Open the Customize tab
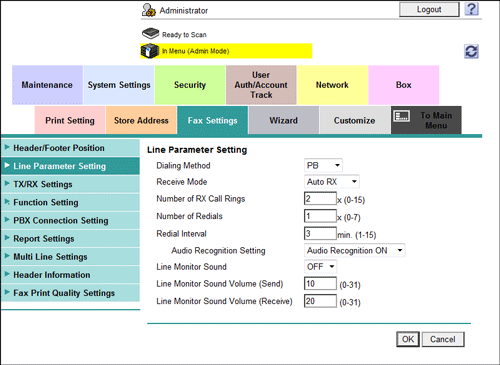 pyautogui.click(x=355, y=120)
